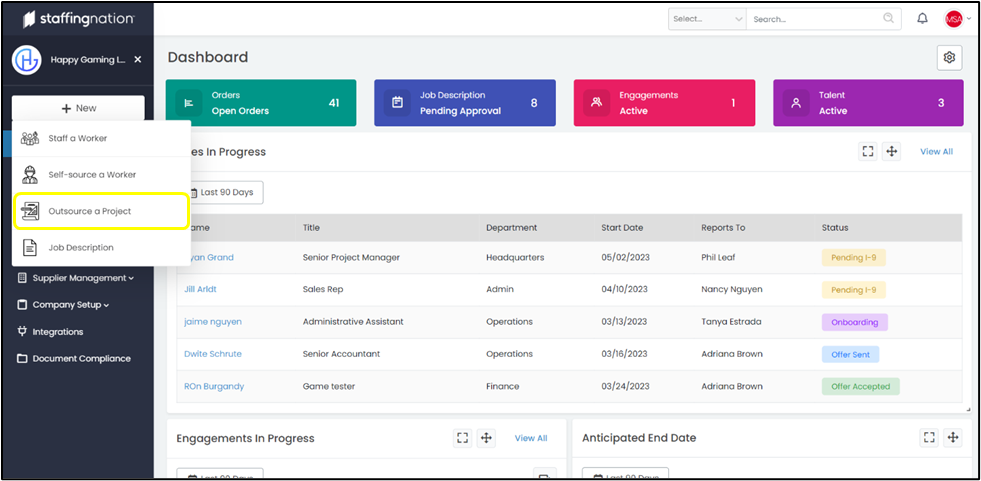Click the Anticipated End Date move handle

tap(953, 438)
